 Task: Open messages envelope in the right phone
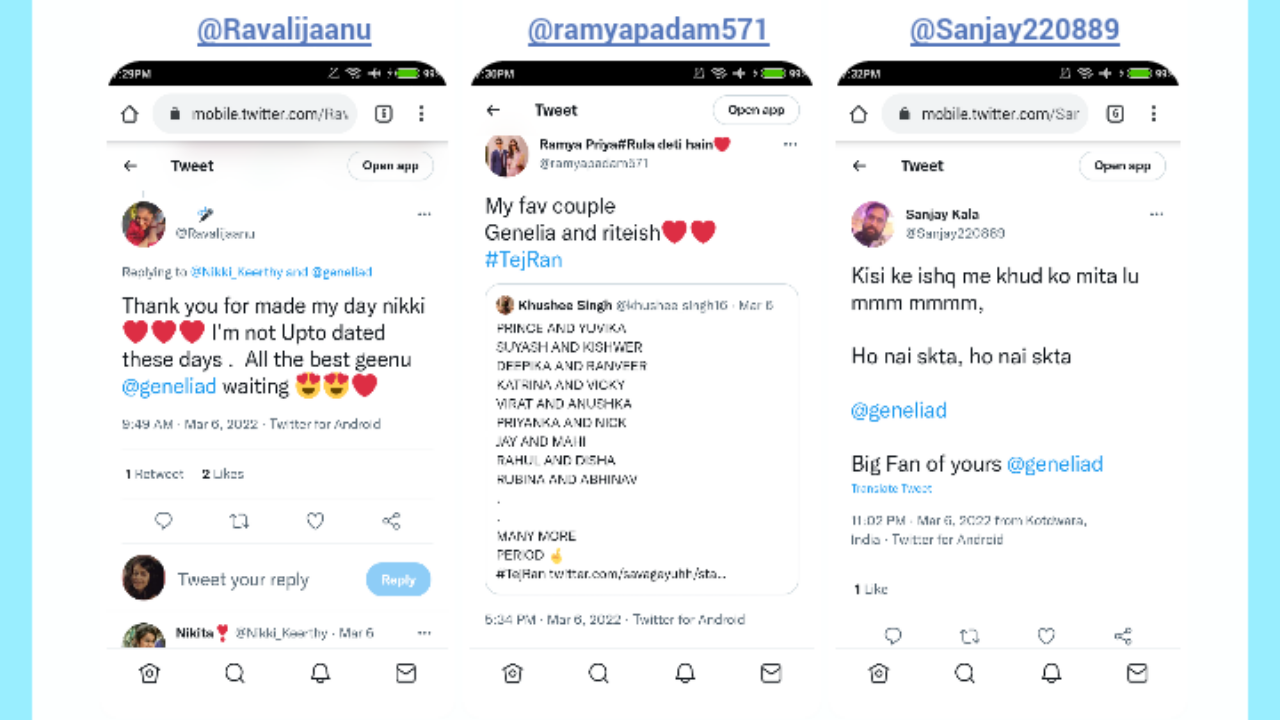coord(1137,673)
